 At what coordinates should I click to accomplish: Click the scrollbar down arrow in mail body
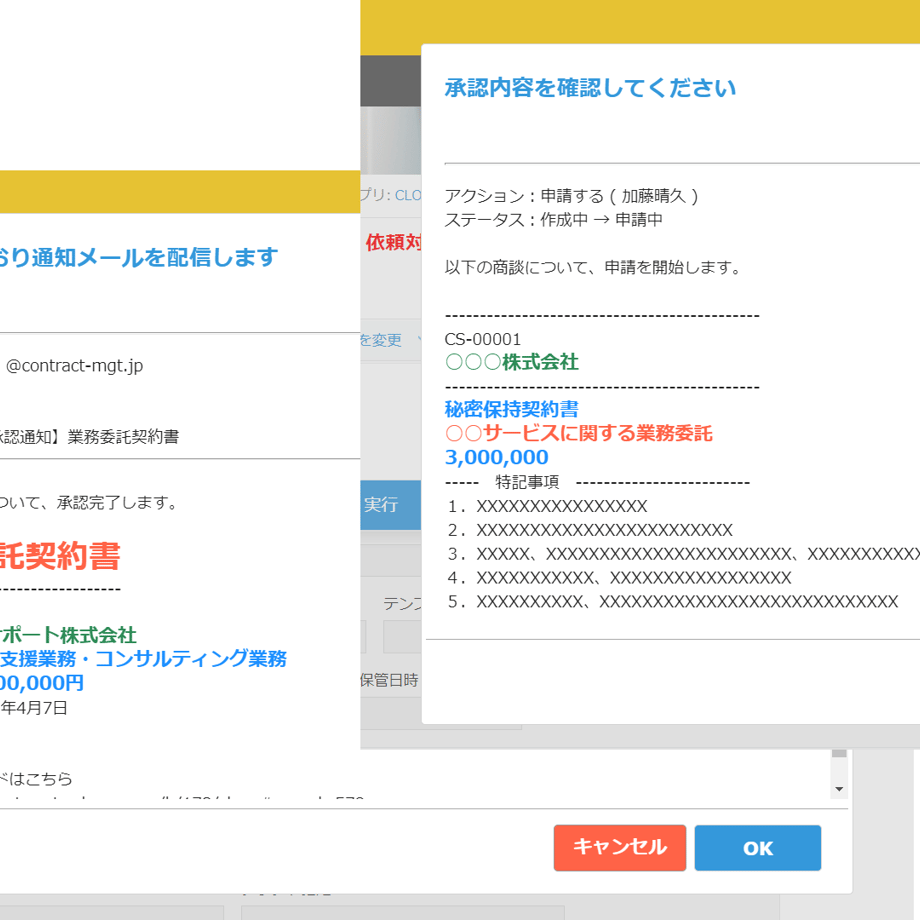[x=839, y=789]
